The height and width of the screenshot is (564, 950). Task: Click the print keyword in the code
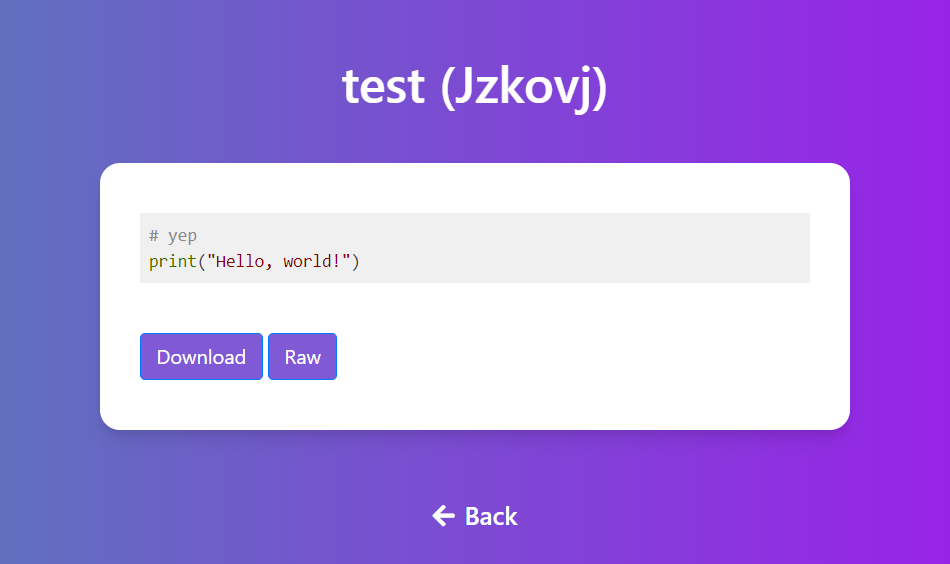coord(173,262)
